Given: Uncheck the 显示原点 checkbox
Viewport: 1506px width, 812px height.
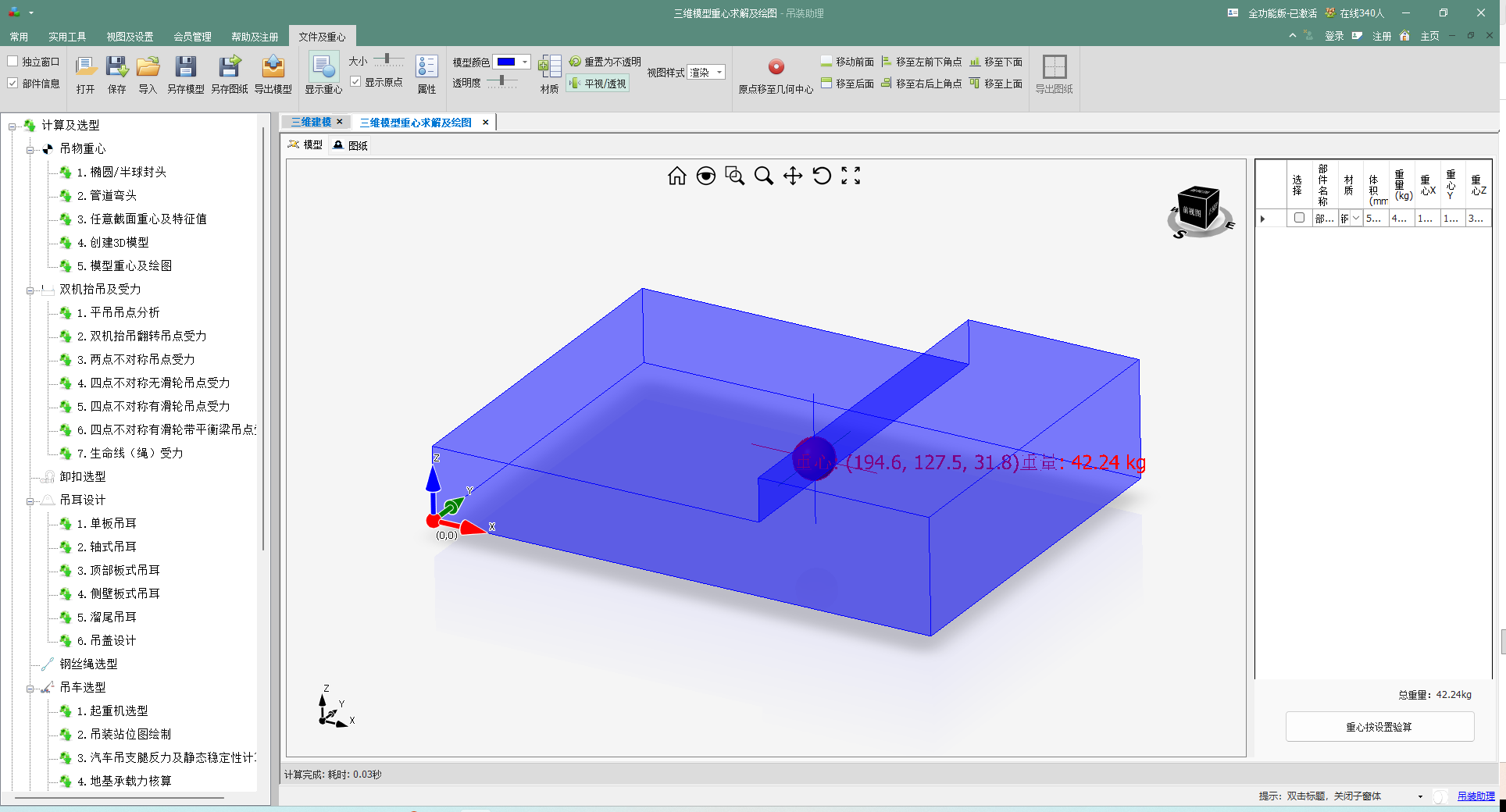Looking at the screenshot, I should click(x=355, y=82).
